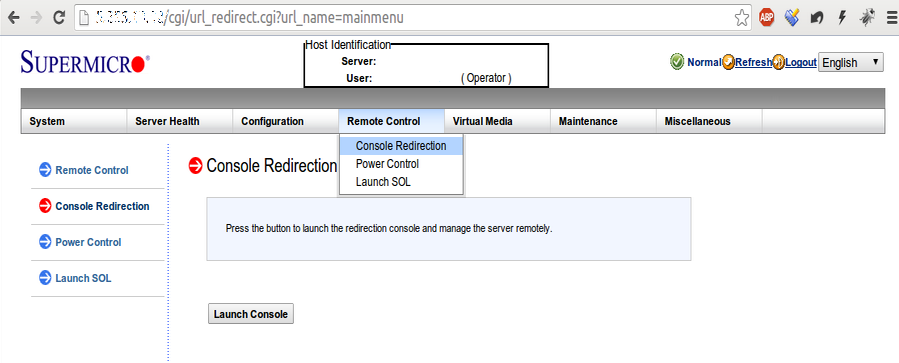Screen dimensions: 899x363
Task: Click the green Normal status check icon
Action: point(677,61)
